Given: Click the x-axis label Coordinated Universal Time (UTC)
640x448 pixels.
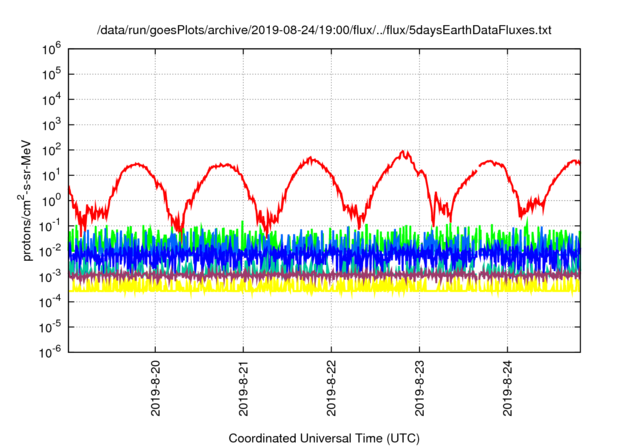Looking at the screenshot, I should coord(324,439).
